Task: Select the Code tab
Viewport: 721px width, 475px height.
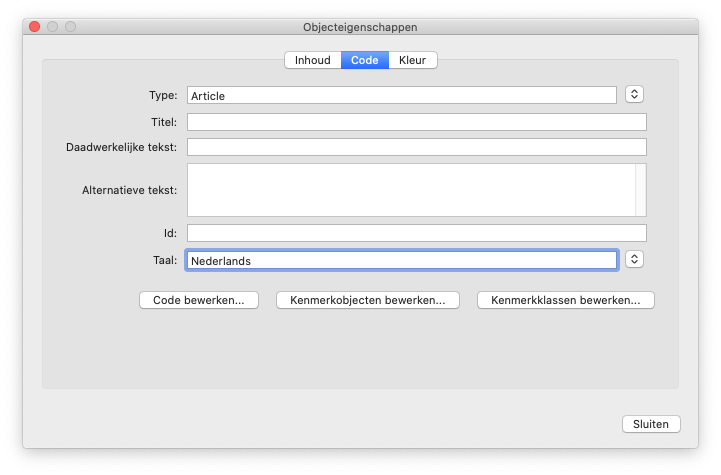Action: coord(364,60)
